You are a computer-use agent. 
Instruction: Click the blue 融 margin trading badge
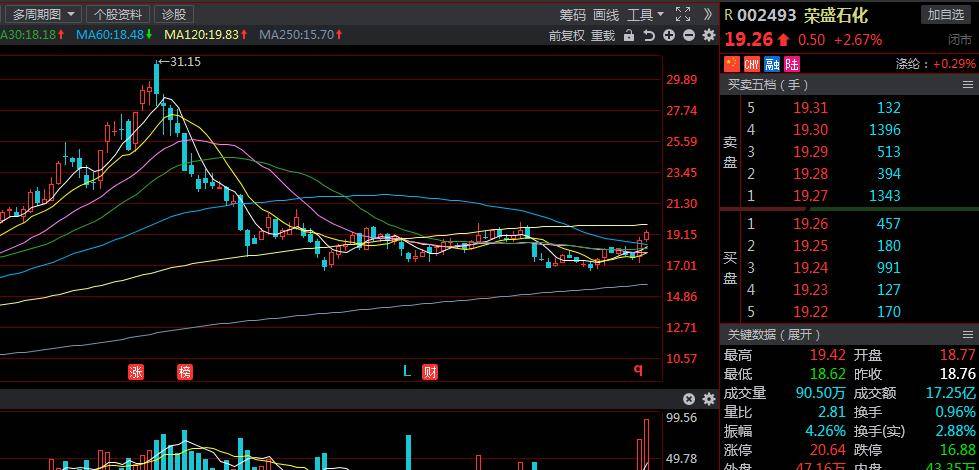771,64
